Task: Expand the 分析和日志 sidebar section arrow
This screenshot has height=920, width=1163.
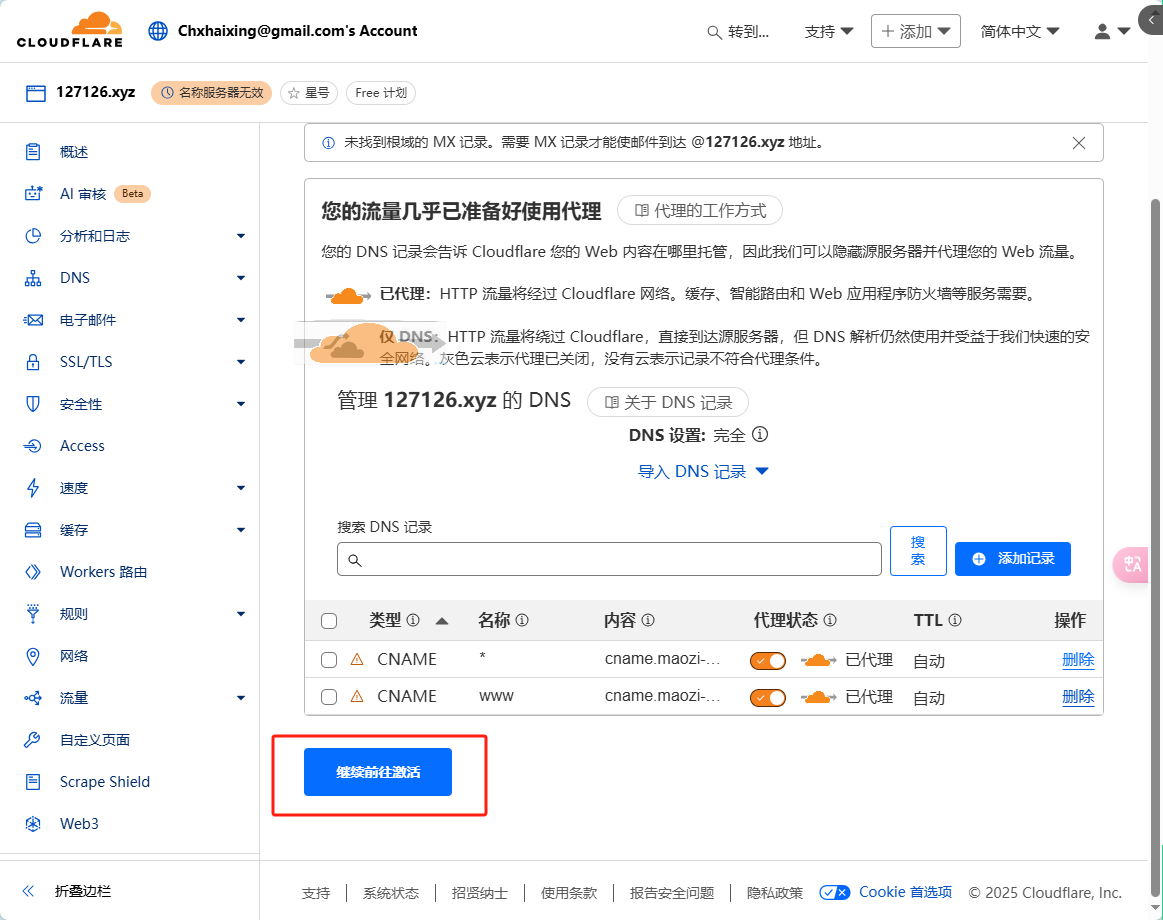Action: click(x=240, y=236)
